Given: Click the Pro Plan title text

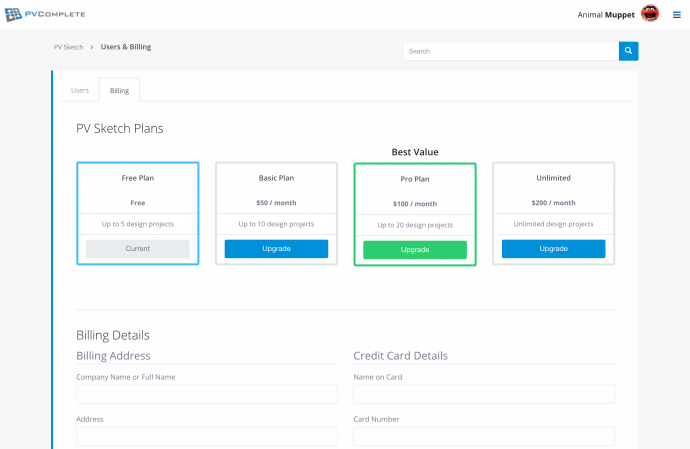Looking at the screenshot, I should (415, 179).
